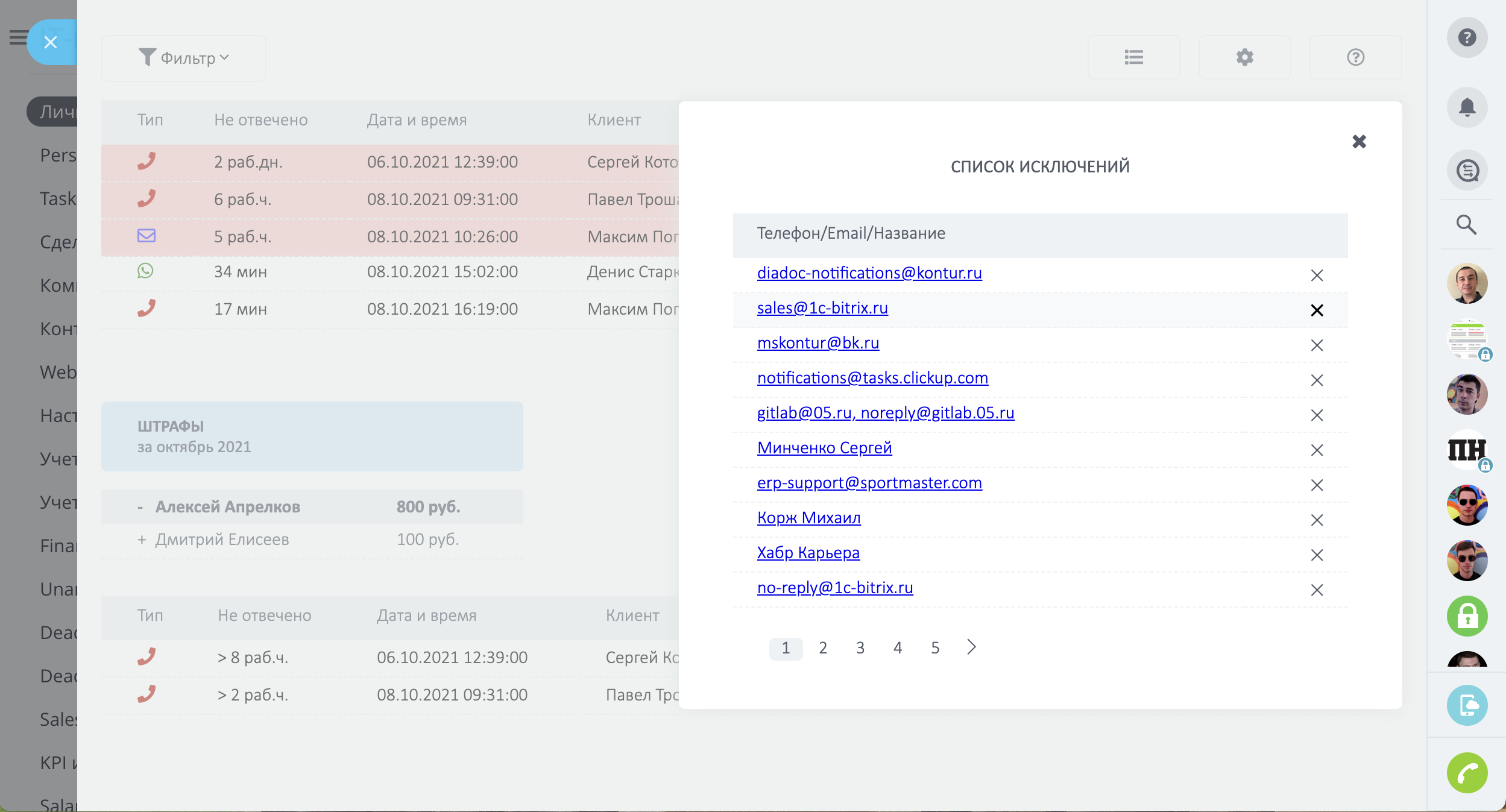This screenshot has width=1506, height=812.
Task: Go to page 3 of exclusions
Action: tap(860, 648)
